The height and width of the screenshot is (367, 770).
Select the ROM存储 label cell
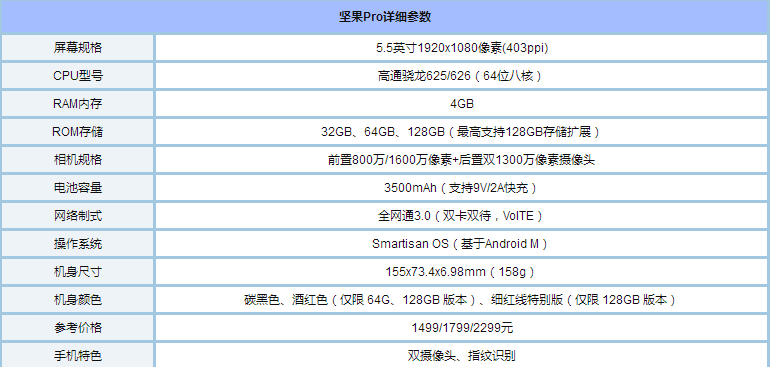pyautogui.click(x=78, y=132)
